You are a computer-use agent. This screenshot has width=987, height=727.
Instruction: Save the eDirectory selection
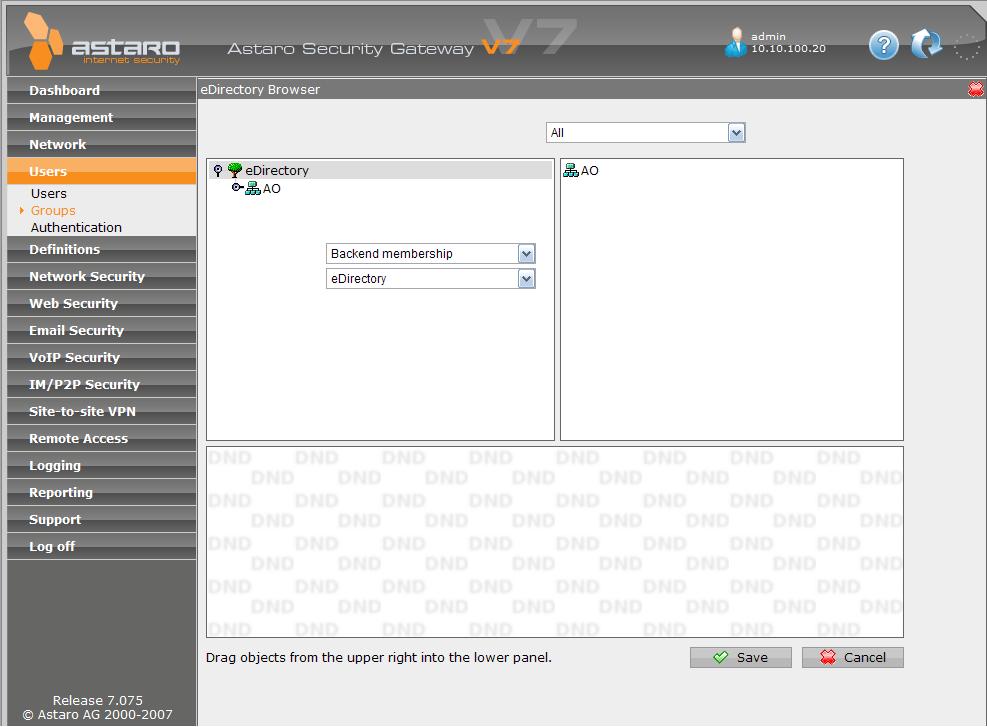coord(741,658)
